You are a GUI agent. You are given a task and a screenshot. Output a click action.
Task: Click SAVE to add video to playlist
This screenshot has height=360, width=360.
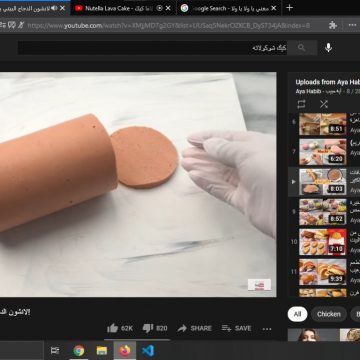pos(236,328)
